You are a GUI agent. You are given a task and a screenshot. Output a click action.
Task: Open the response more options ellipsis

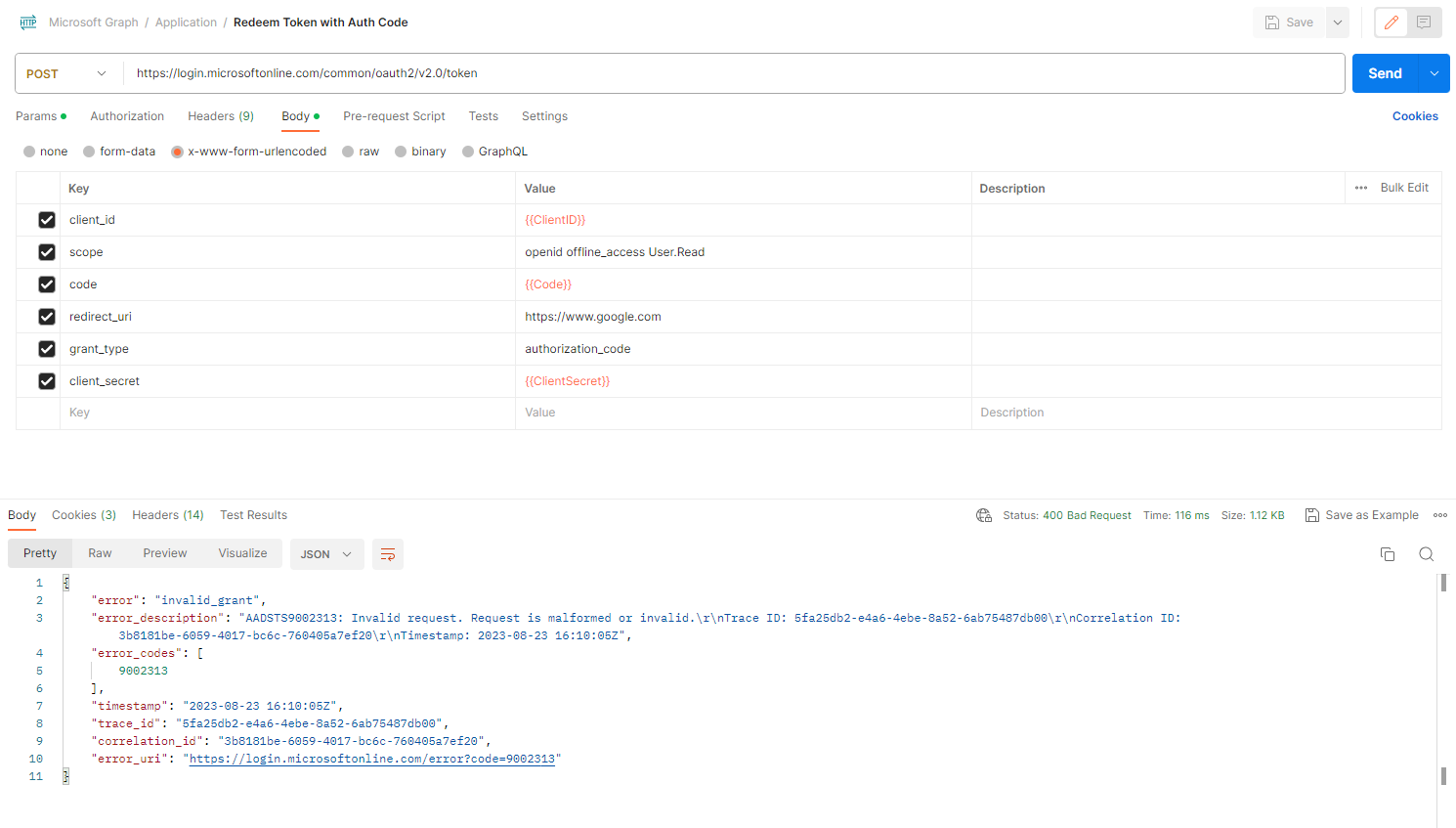pos(1440,515)
